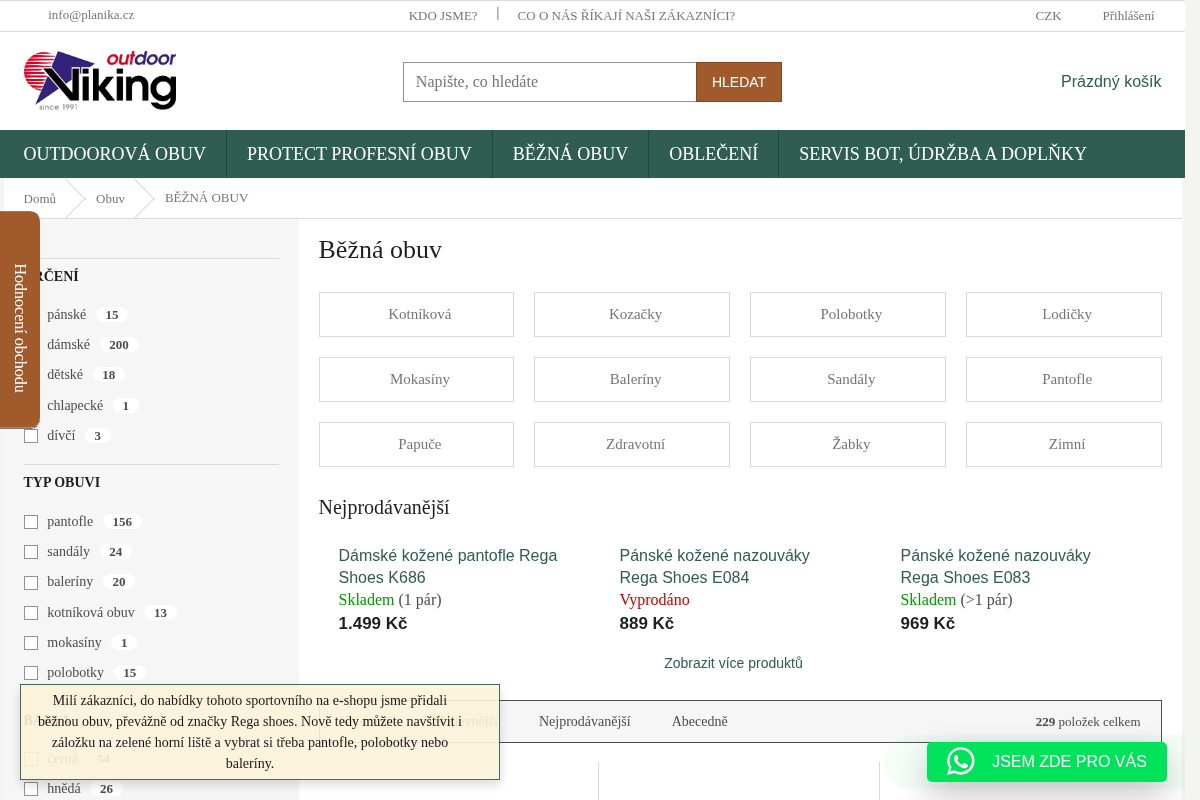The width and height of the screenshot is (1200, 800).
Task: Enable the hnědá color checkbox
Action: 31,789
